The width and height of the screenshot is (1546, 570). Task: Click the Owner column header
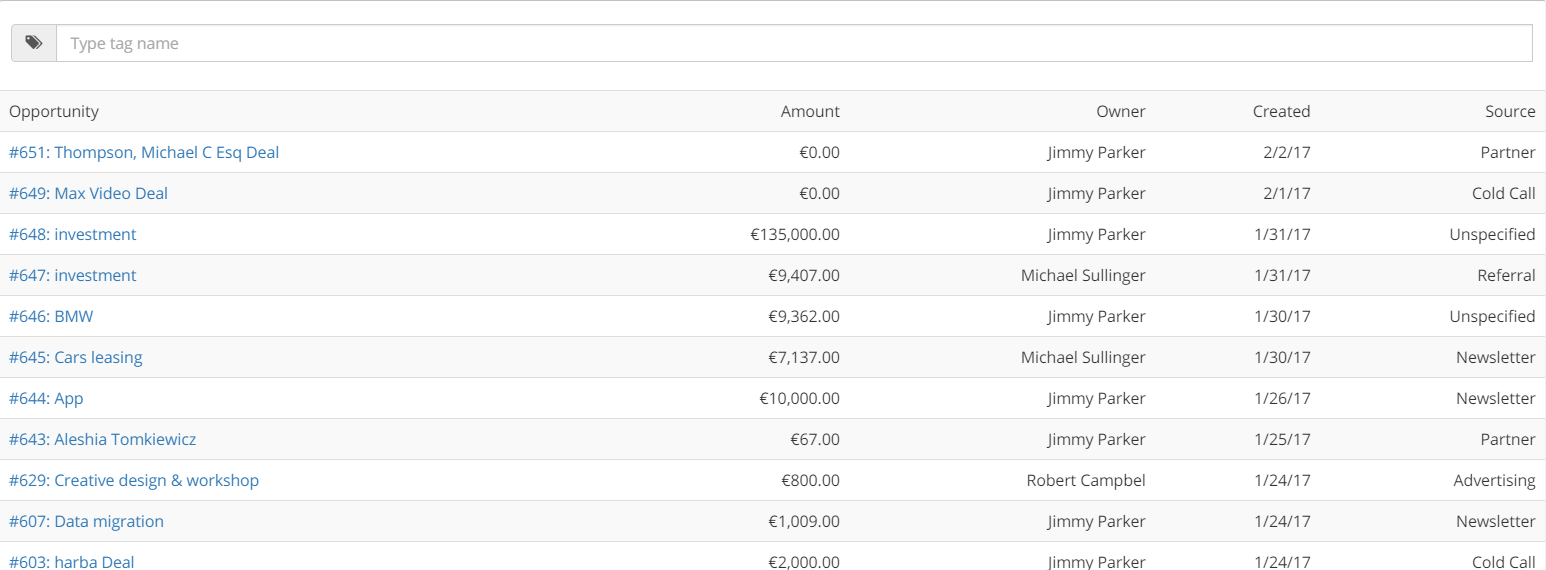click(1121, 111)
